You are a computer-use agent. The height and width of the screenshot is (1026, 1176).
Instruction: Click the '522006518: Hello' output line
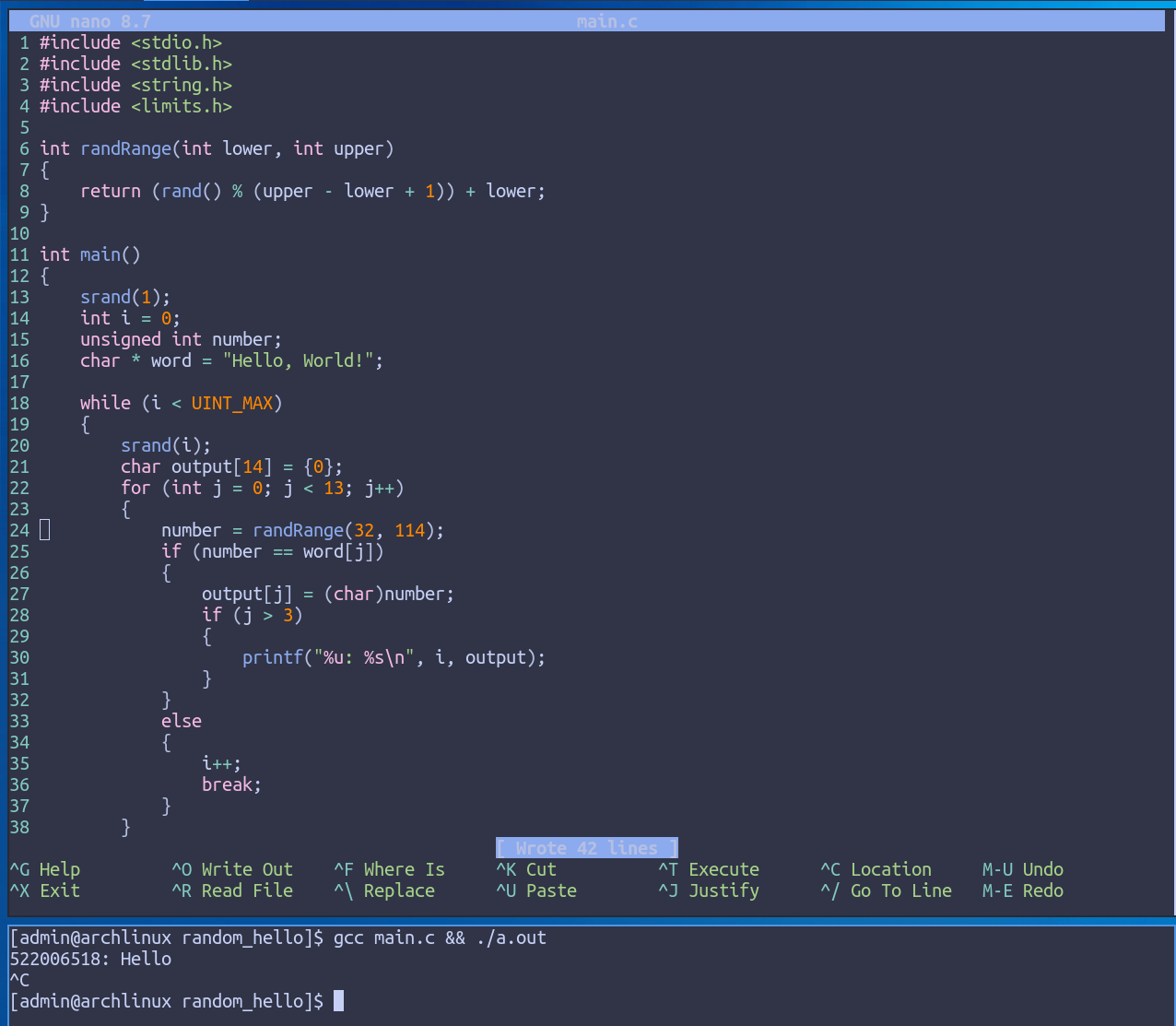pos(90,959)
